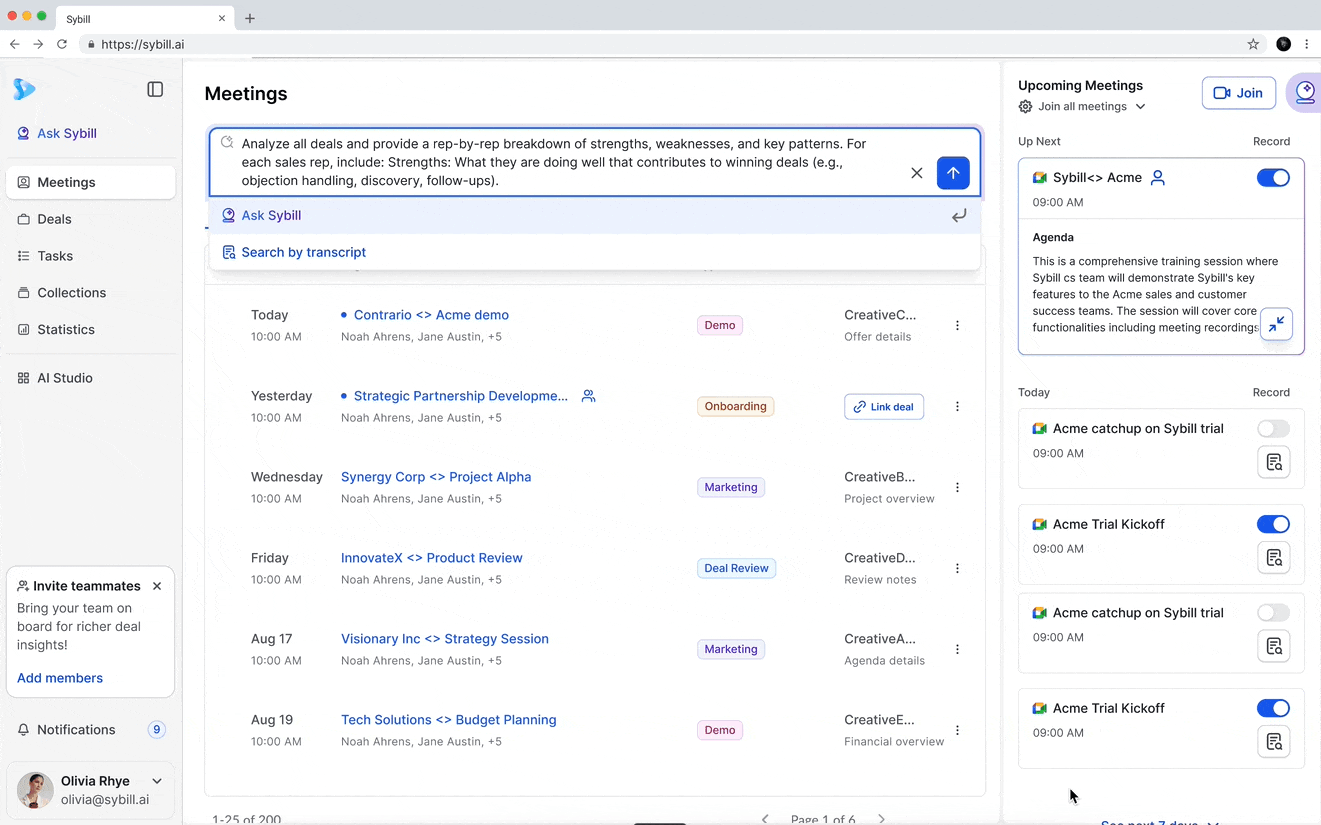Image resolution: width=1321 pixels, height=825 pixels.
Task: Submit the query with the blue arrow button
Action: click(953, 173)
